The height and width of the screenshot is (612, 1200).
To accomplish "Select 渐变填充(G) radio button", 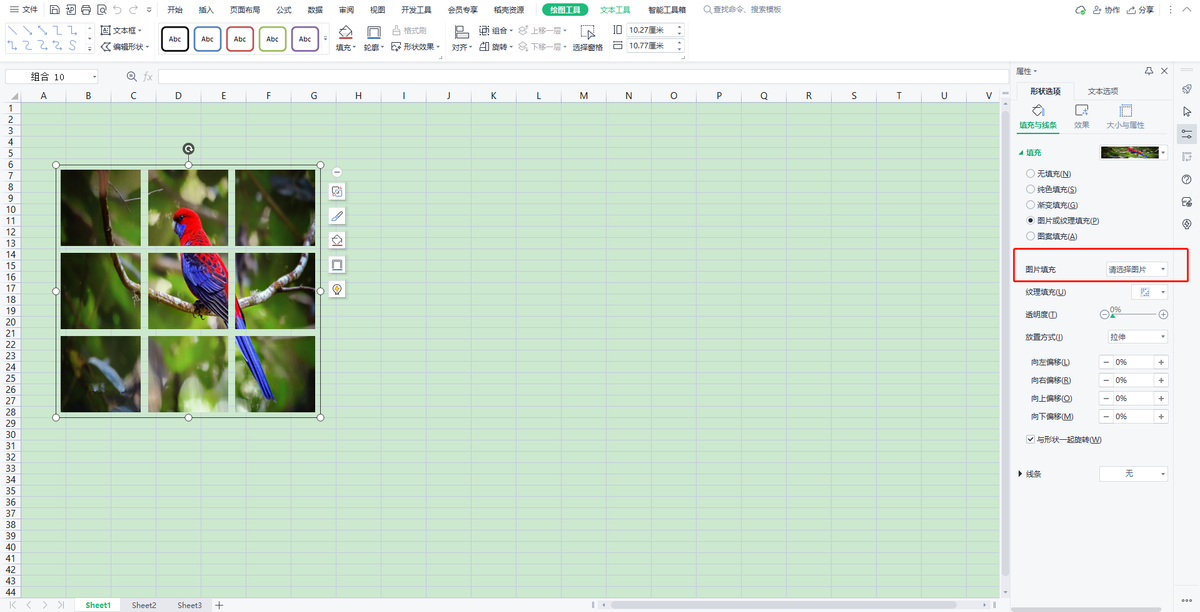I will [1031, 205].
